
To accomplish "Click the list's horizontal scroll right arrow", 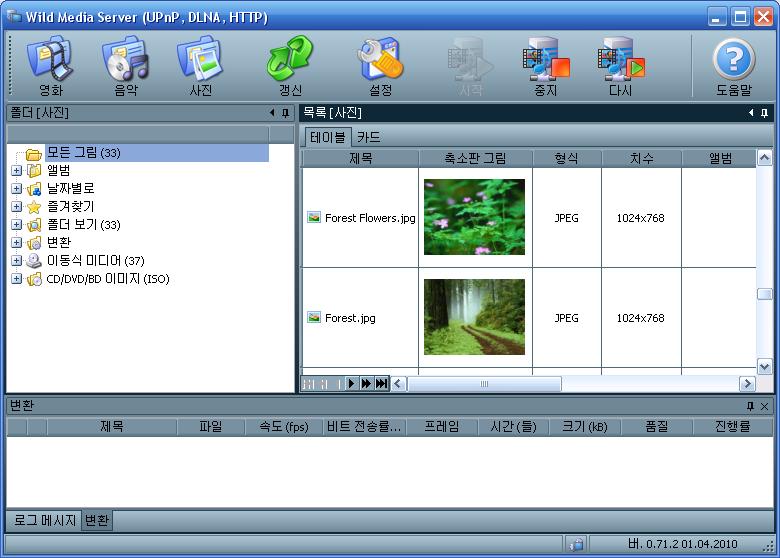I will click(x=747, y=384).
